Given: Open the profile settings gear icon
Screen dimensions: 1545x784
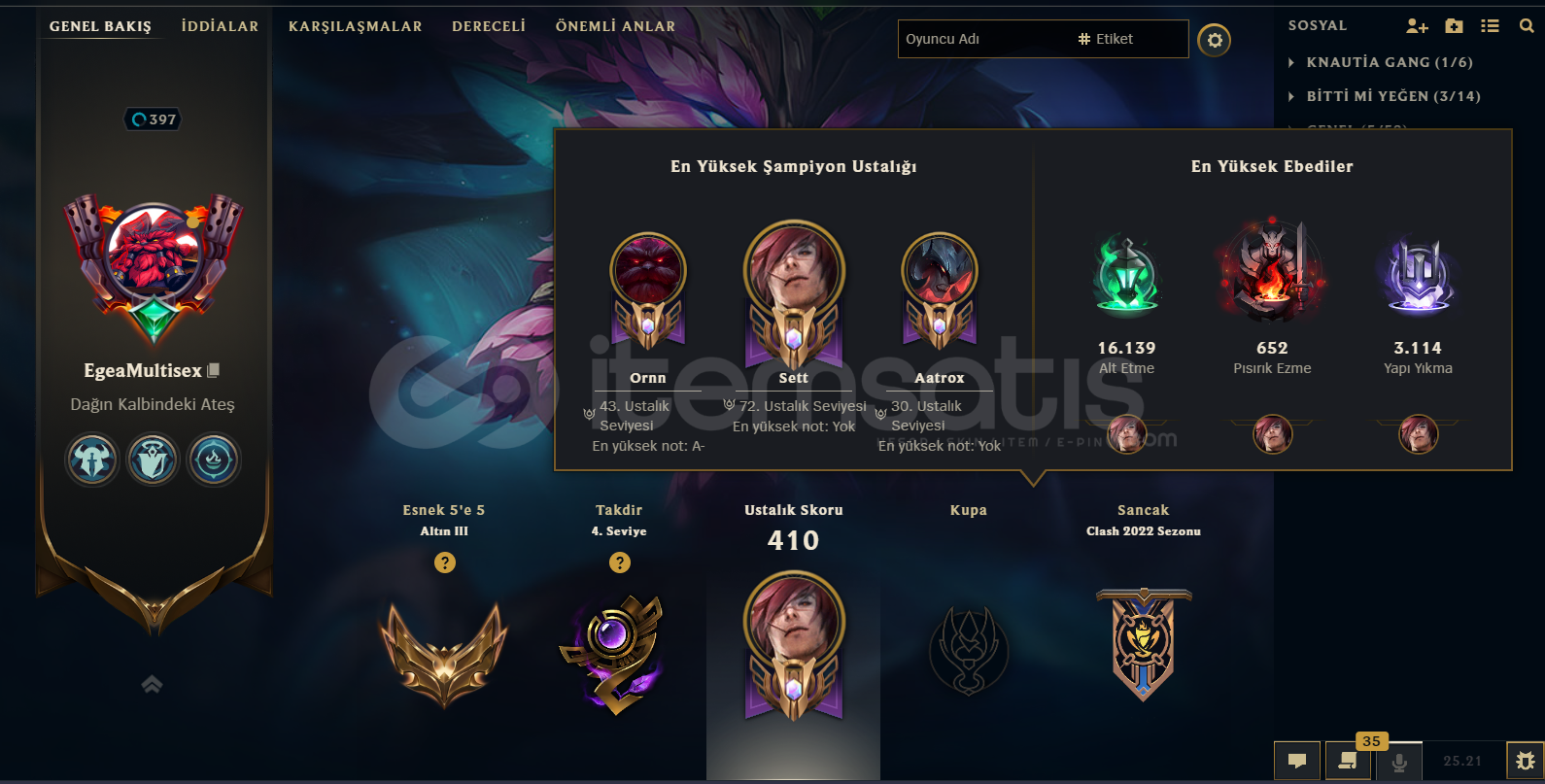Looking at the screenshot, I should [1214, 40].
